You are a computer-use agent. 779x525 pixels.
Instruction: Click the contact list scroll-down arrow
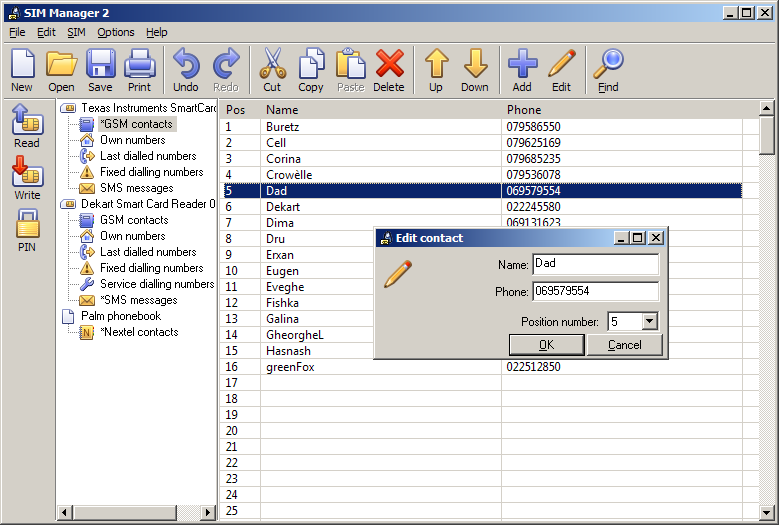click(767, 512)
